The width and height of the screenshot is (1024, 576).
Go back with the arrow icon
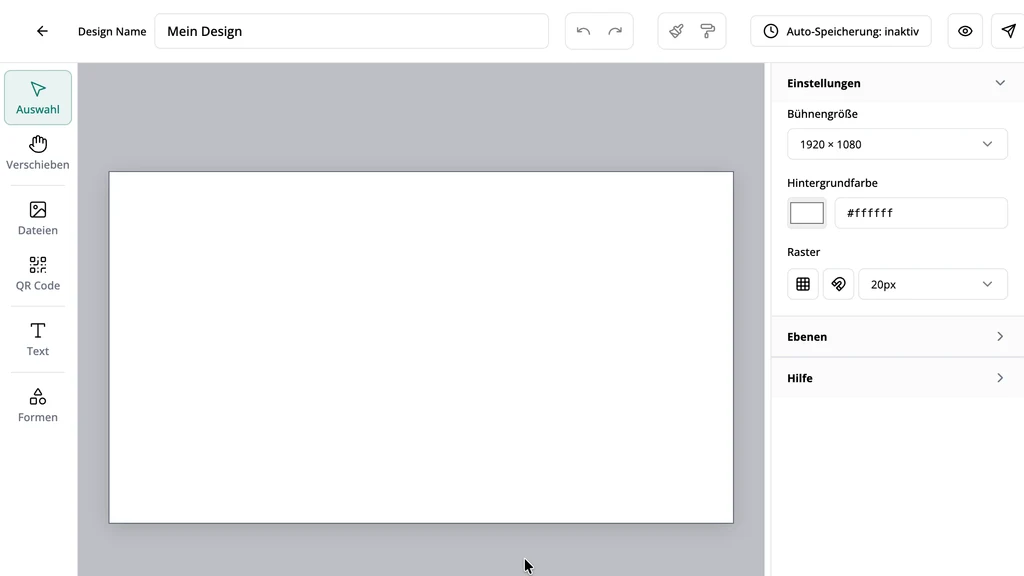click(42, 31)
